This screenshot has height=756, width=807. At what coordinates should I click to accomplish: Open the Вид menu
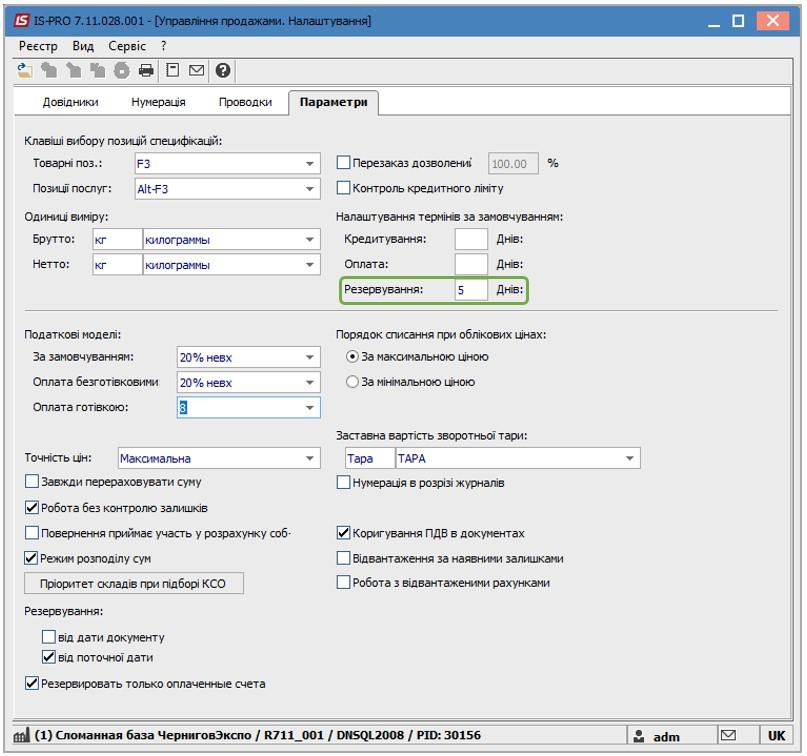tap(83, 46)
